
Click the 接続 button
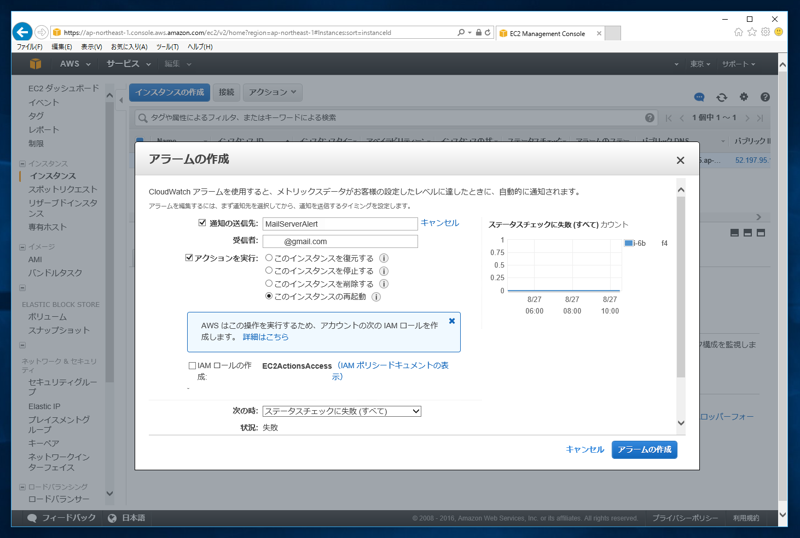pyautogui.click(x=226, y=92)
